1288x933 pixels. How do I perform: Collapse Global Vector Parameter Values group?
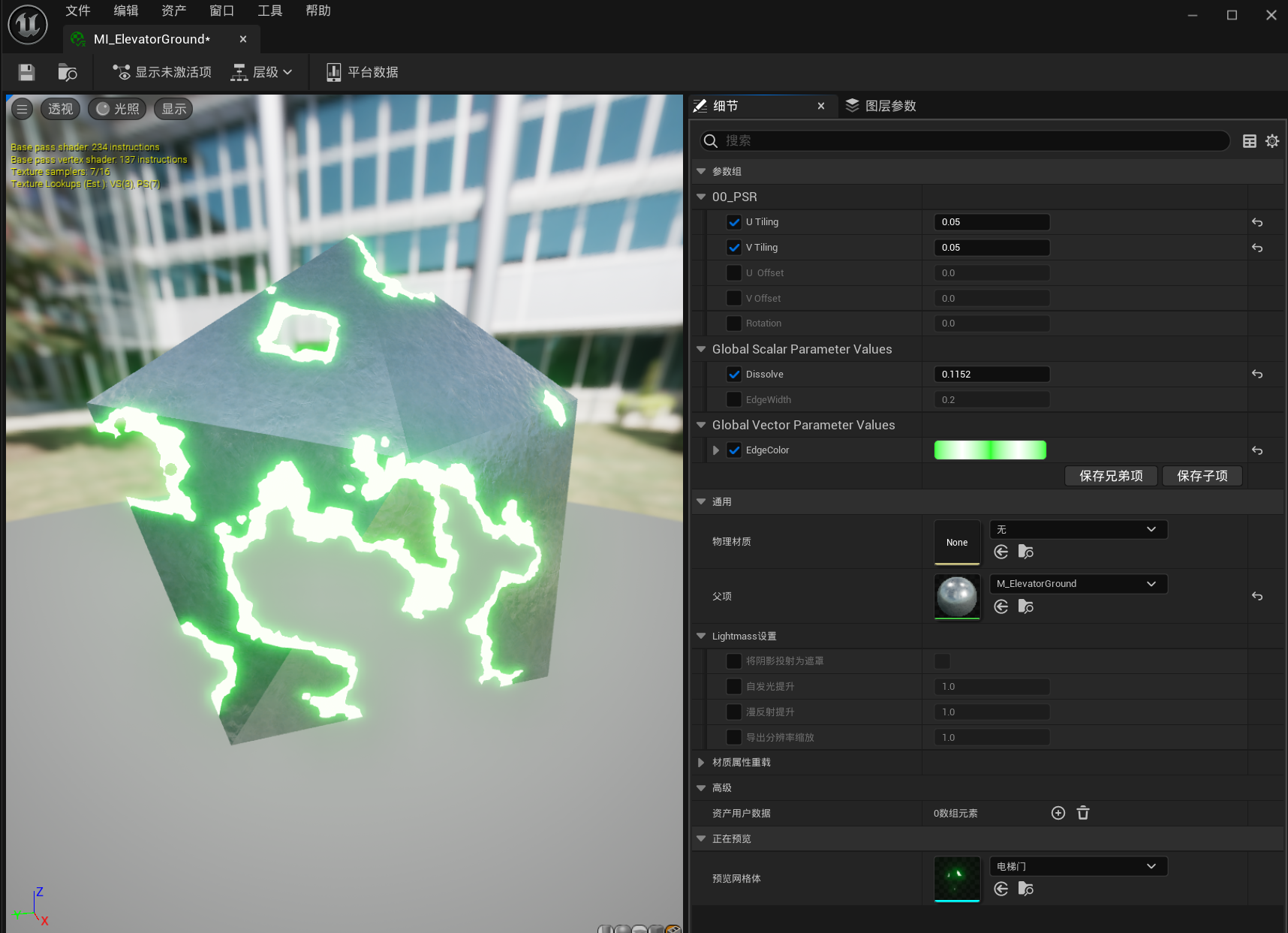701,425
